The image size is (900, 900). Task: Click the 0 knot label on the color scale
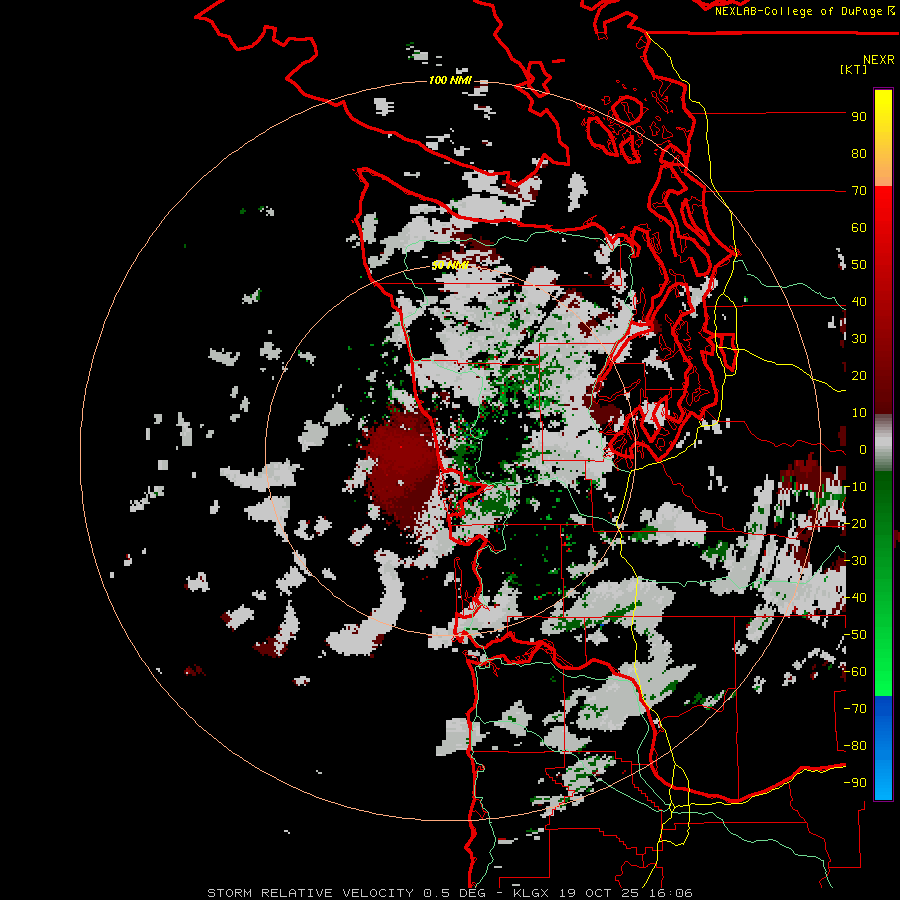coord(862,450)
